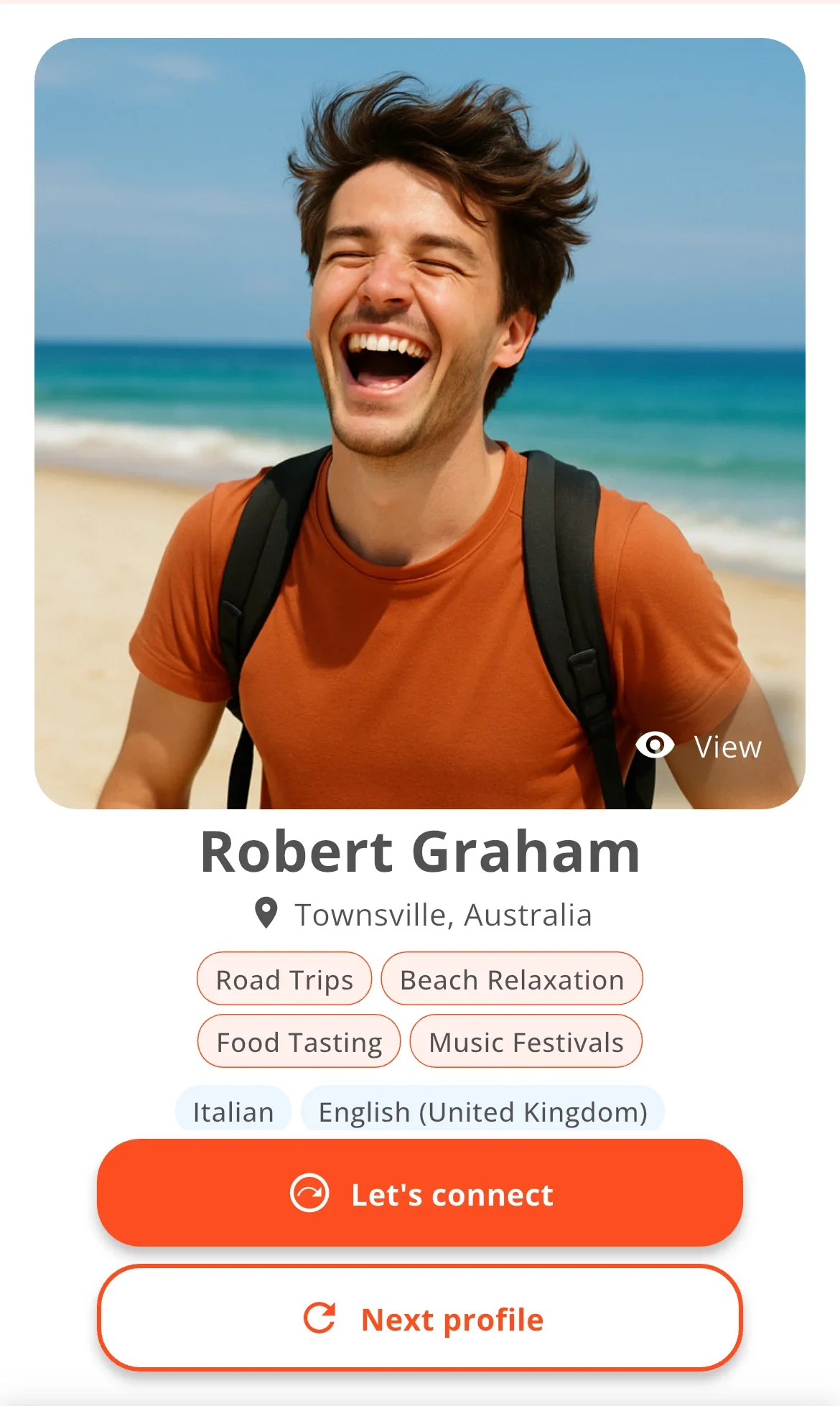Tap the Music Festivals interest chip
This screenshot has width=840, height=1406.
526,1042
